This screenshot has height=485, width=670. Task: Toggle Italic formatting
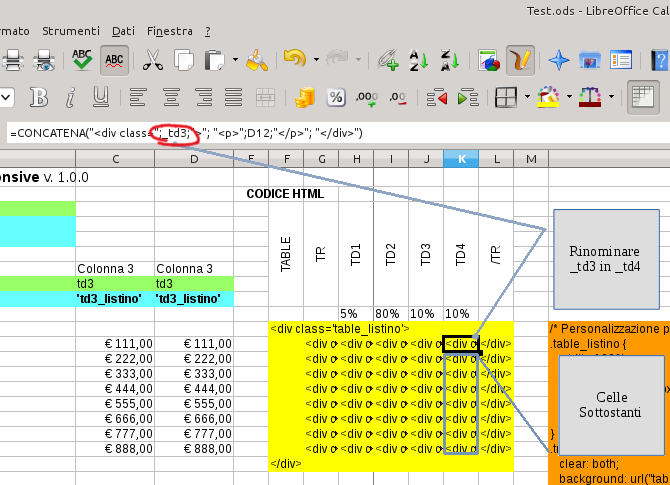coord(71,97)
